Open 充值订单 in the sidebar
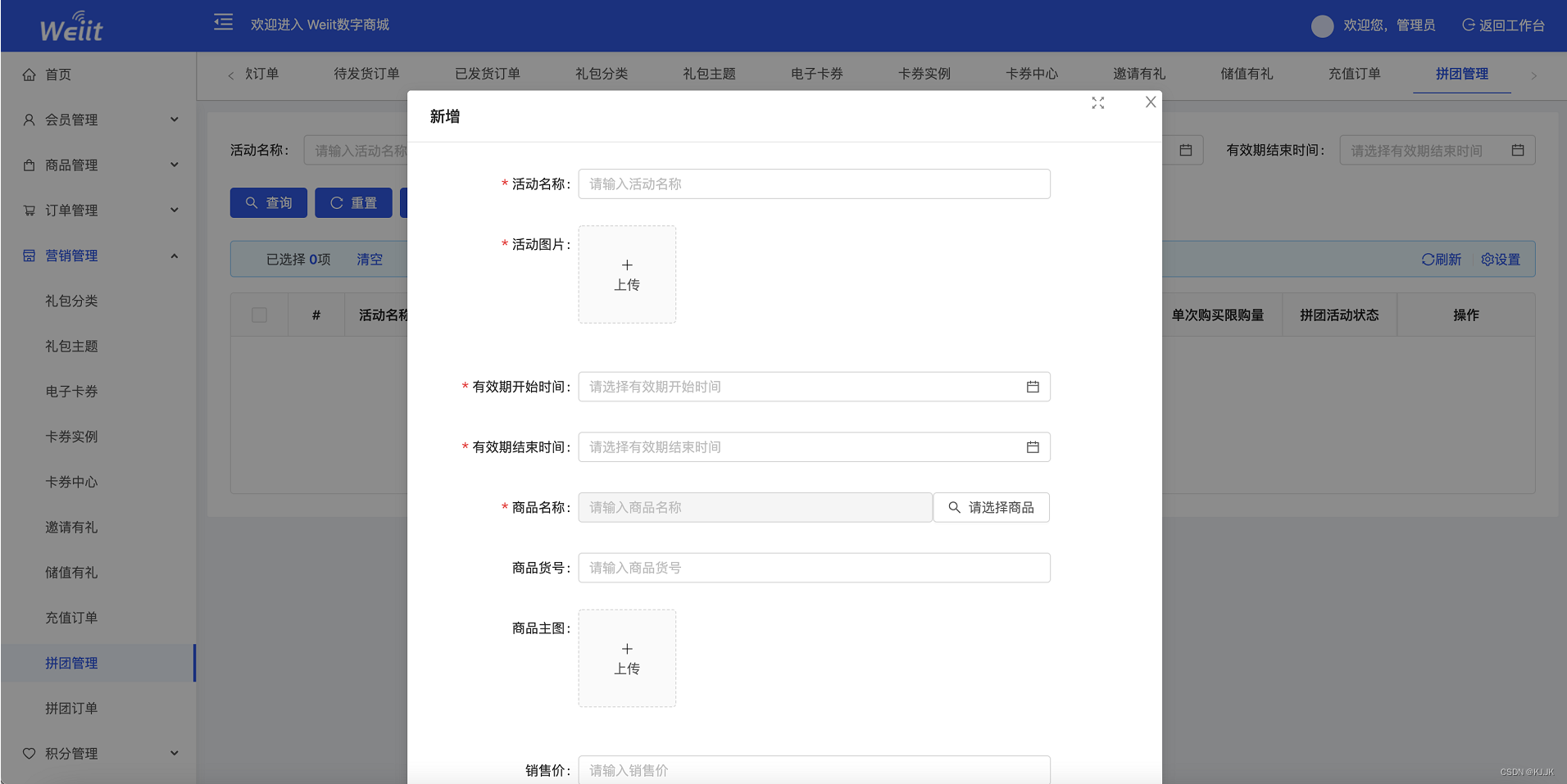 click(71, 618)
